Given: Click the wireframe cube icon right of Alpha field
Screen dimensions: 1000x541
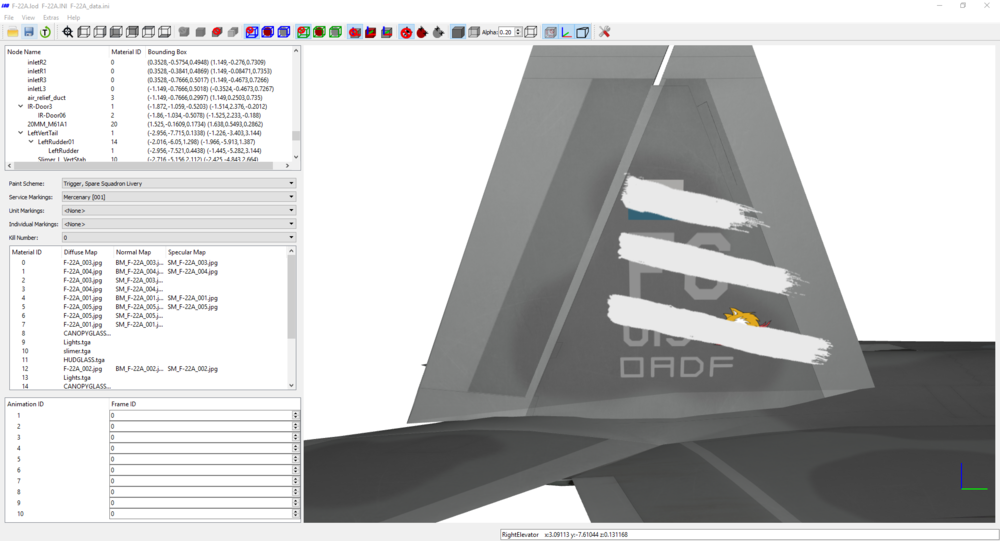Looking at the screenshot, I should point(531,32).
